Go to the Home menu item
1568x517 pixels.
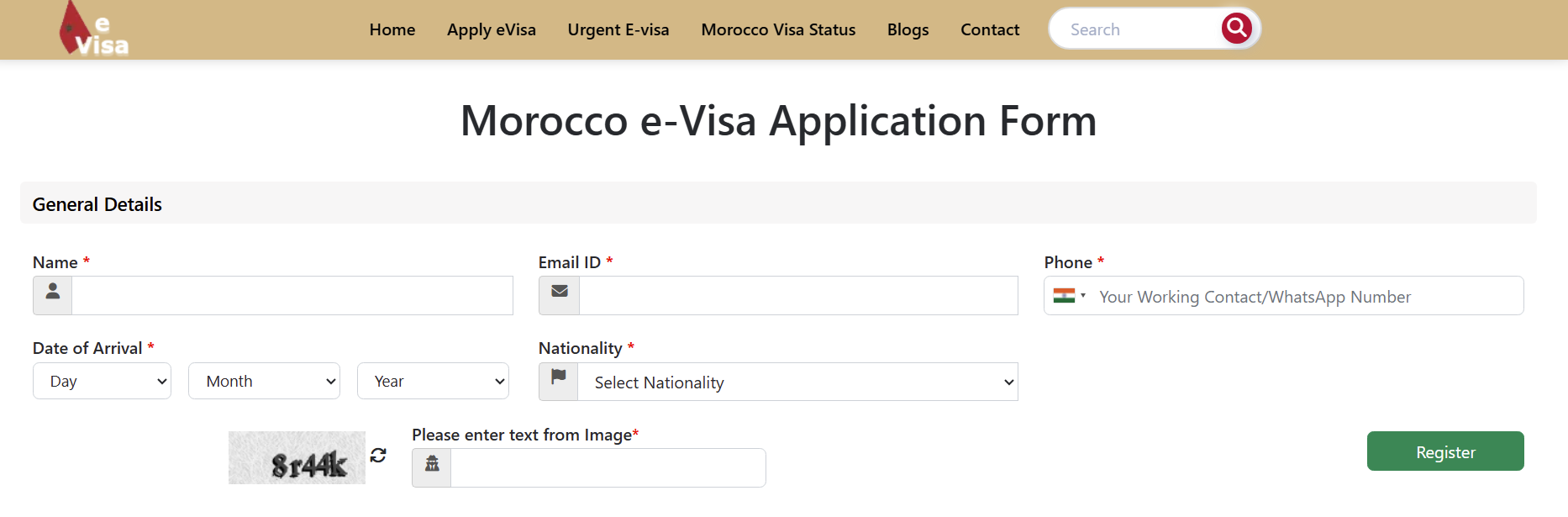pyautogui.click(x=392, y=29)
